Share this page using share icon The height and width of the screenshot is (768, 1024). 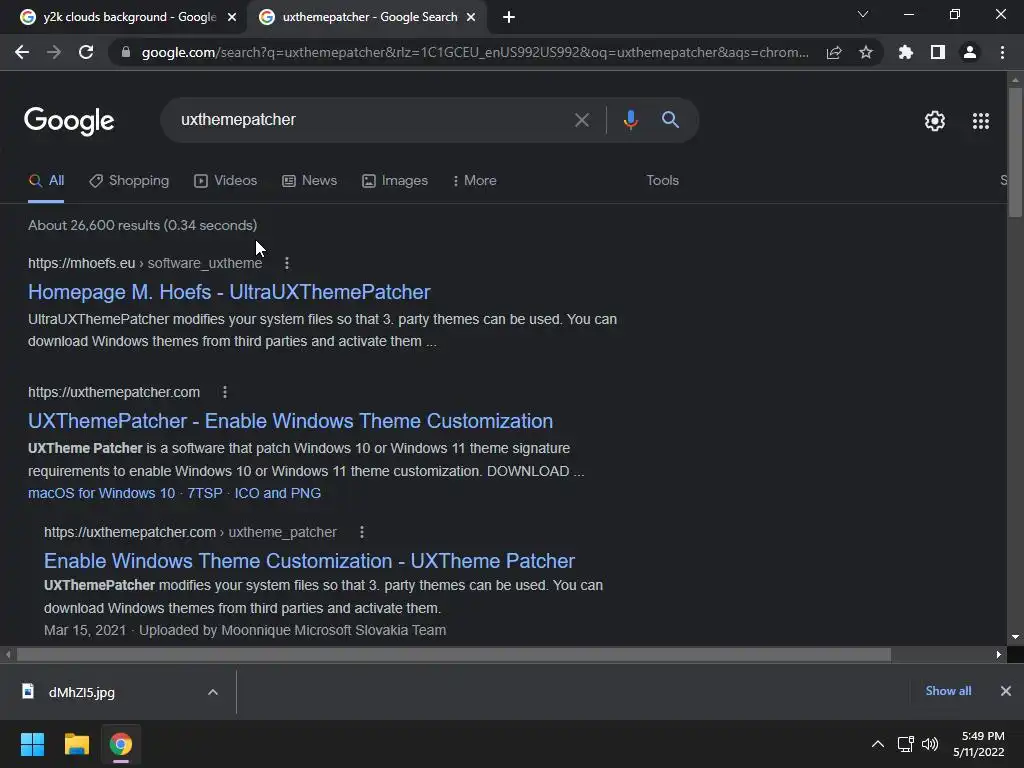coord(834,52)
